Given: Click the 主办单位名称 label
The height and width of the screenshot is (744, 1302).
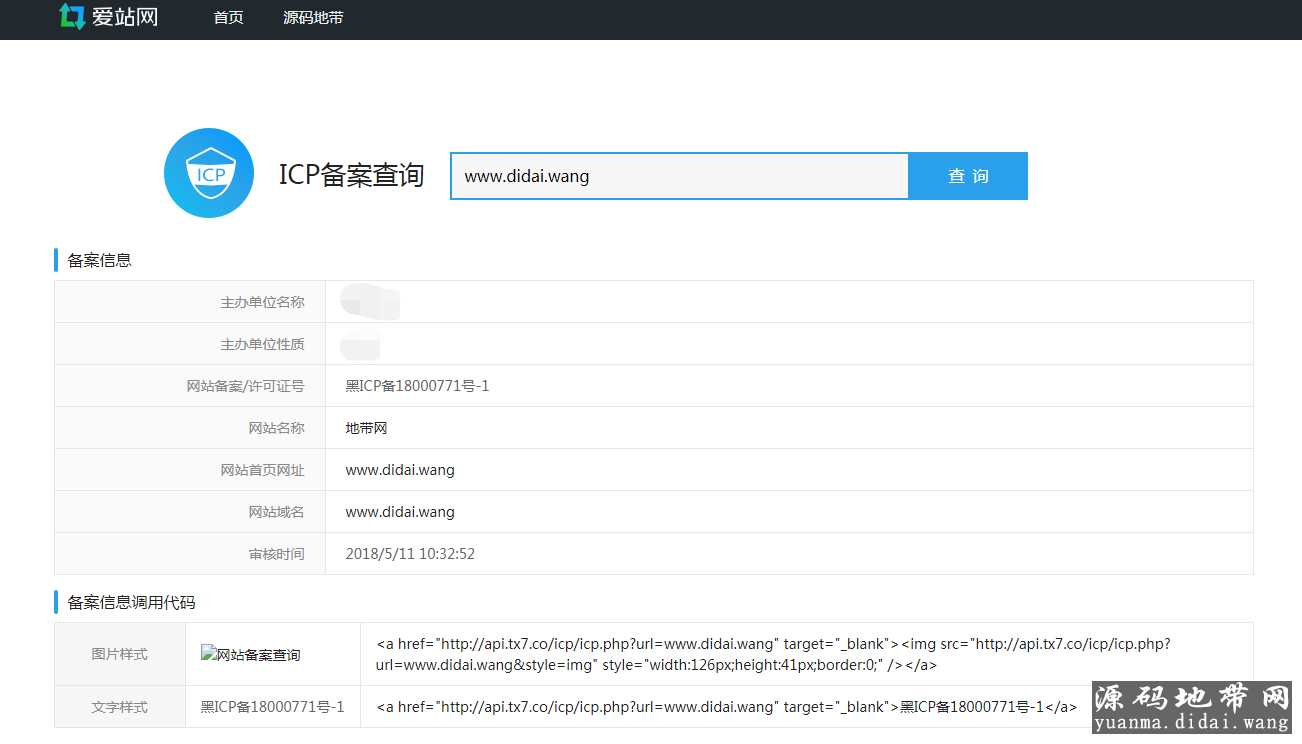Looking at the screenshot, I should click(x=262, y=302).
